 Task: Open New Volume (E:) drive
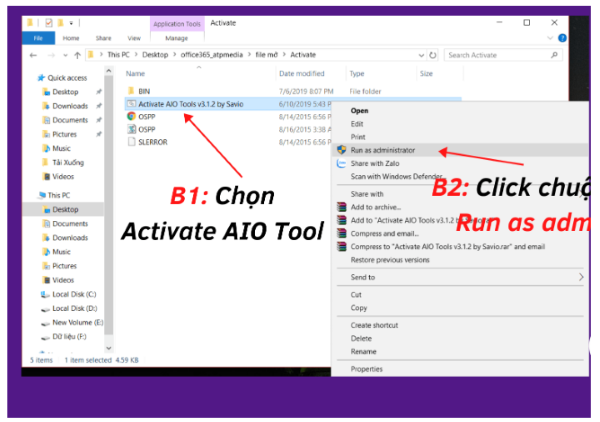[77, 323]
